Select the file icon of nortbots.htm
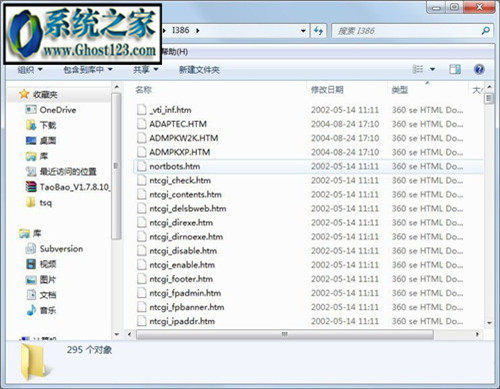The image size is (500, 389). (142, 166)
